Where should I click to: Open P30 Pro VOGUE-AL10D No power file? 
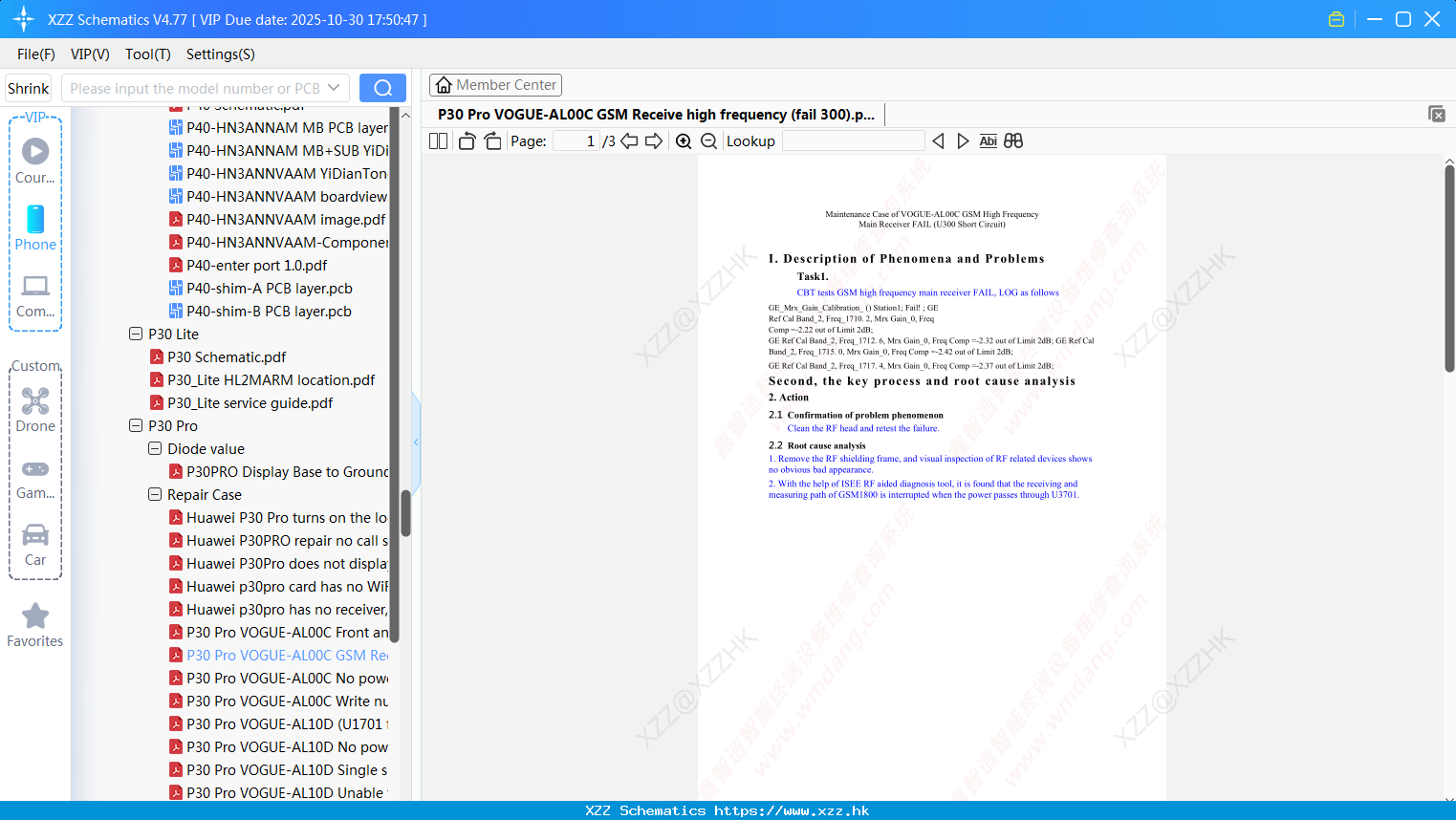click(278, 746)
